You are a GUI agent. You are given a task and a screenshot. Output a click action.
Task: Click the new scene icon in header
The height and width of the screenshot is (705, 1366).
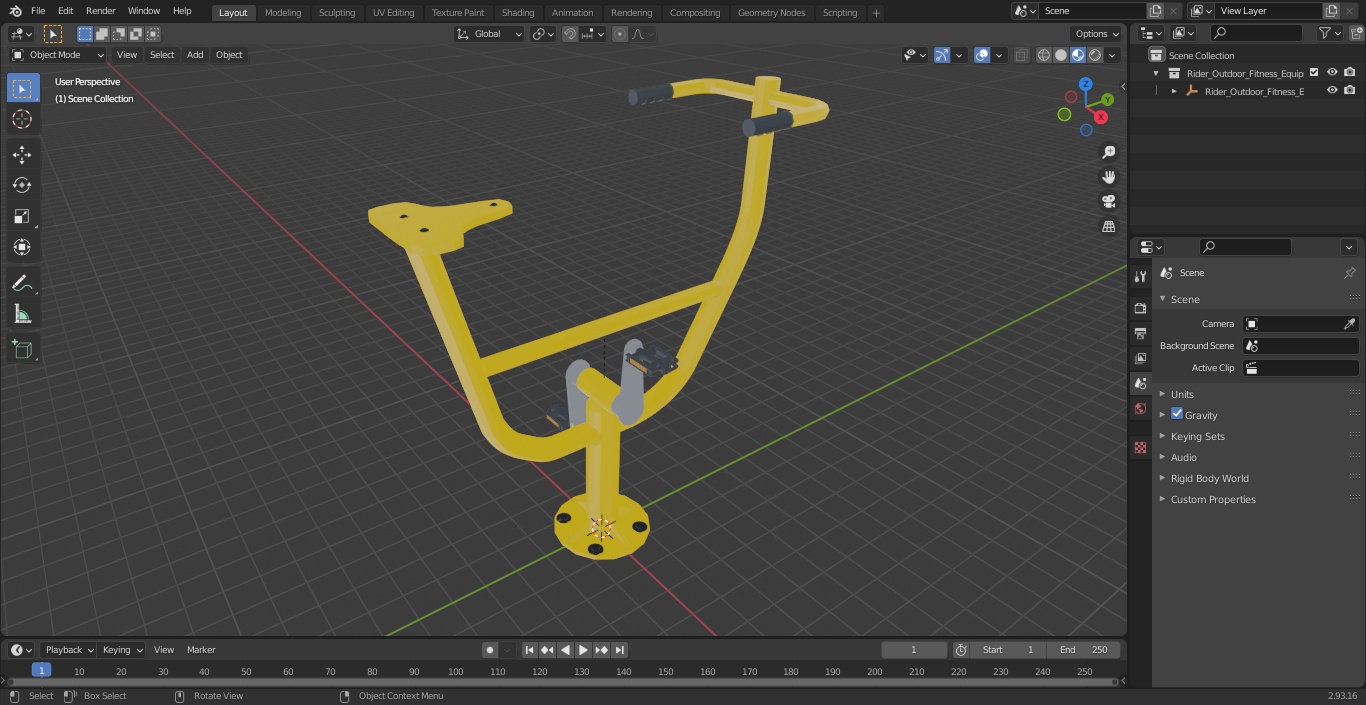(x=1156, y=11)
